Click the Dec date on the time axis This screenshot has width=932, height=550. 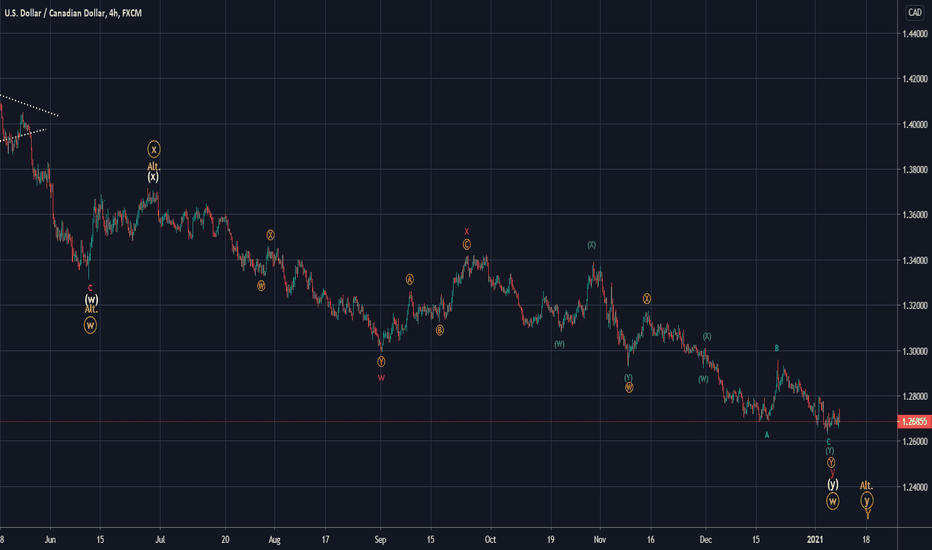tap(706, 540)
